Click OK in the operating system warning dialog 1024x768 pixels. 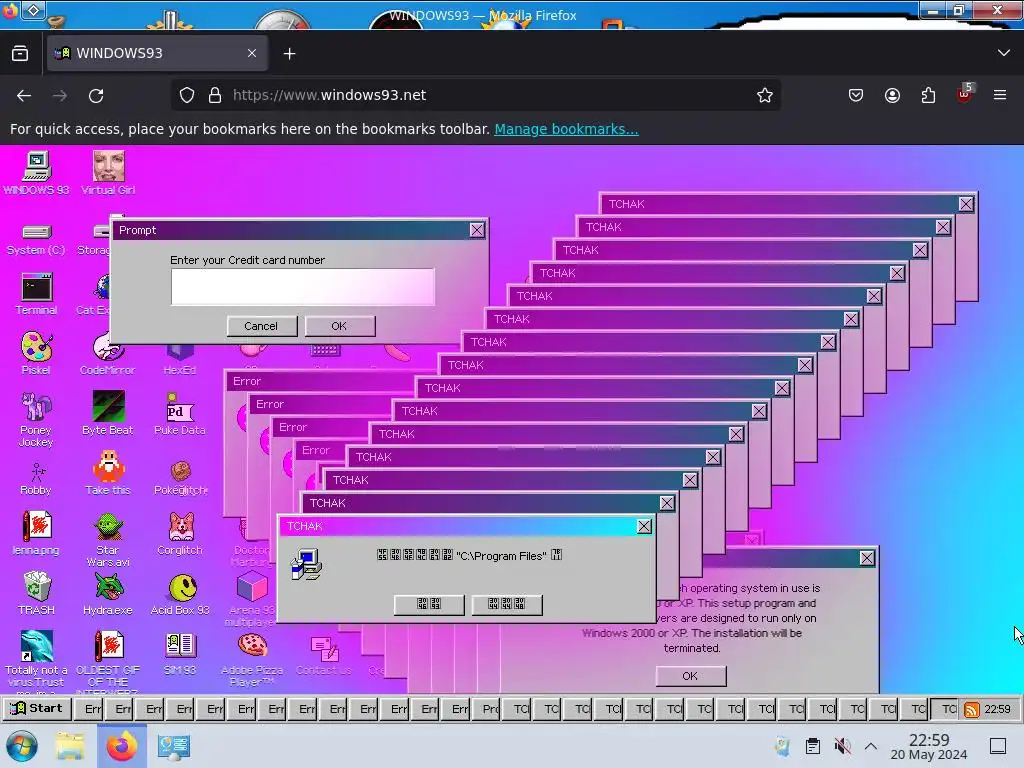tap(690, 676)
